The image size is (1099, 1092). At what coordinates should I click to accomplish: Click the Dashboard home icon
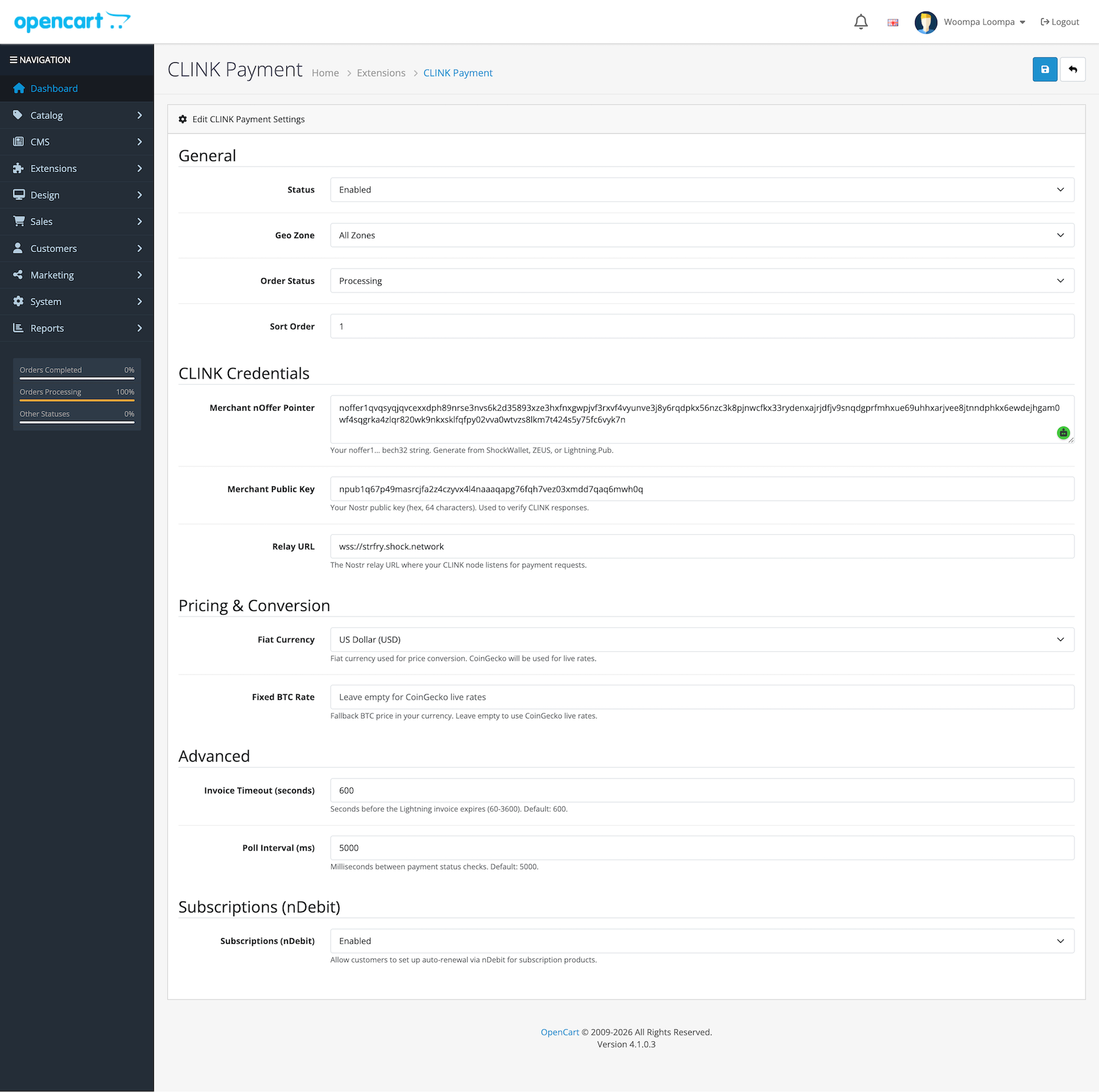(19, 88)
